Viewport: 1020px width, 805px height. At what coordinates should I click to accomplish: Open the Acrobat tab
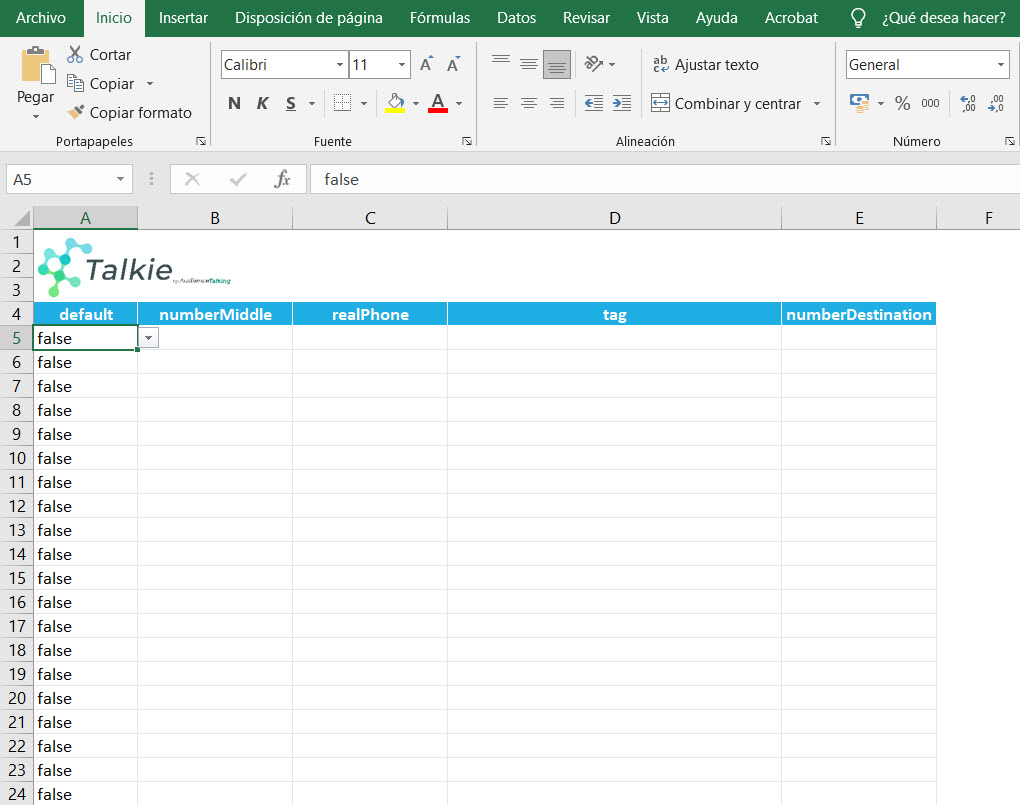791,18
